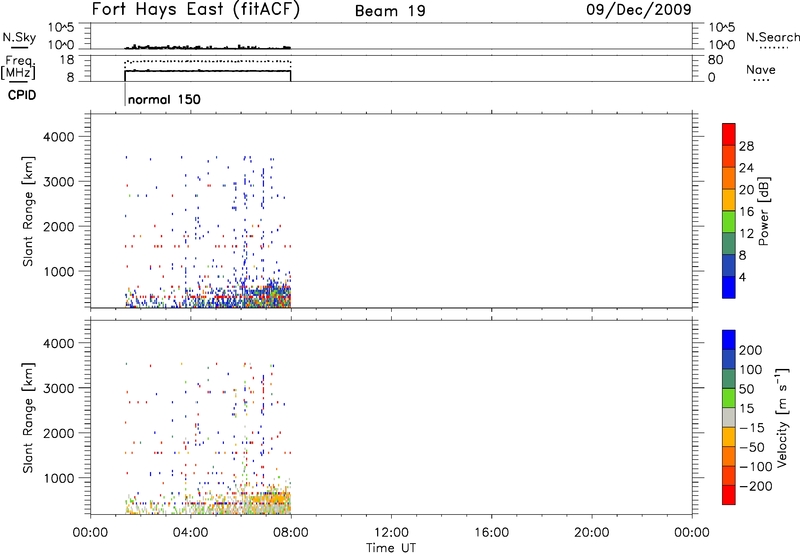Click the "Beam 19" label
The width and height of the screenshot is (800, 554).
[x=390, y=11]
